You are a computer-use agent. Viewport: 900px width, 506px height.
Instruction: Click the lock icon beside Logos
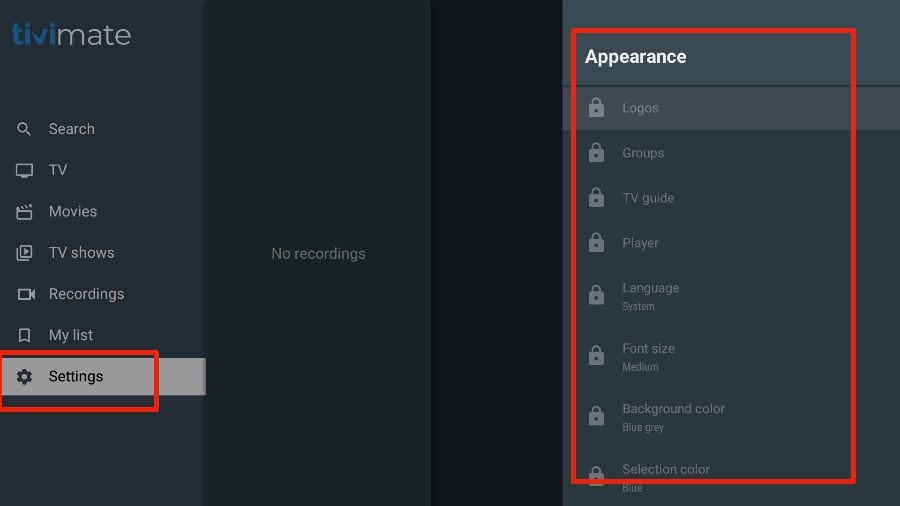tap(596, 108)
